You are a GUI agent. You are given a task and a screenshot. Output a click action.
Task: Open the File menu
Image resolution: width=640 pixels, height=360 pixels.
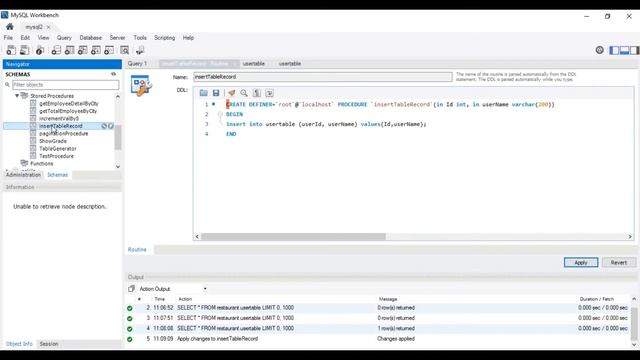tap(8, 38)
